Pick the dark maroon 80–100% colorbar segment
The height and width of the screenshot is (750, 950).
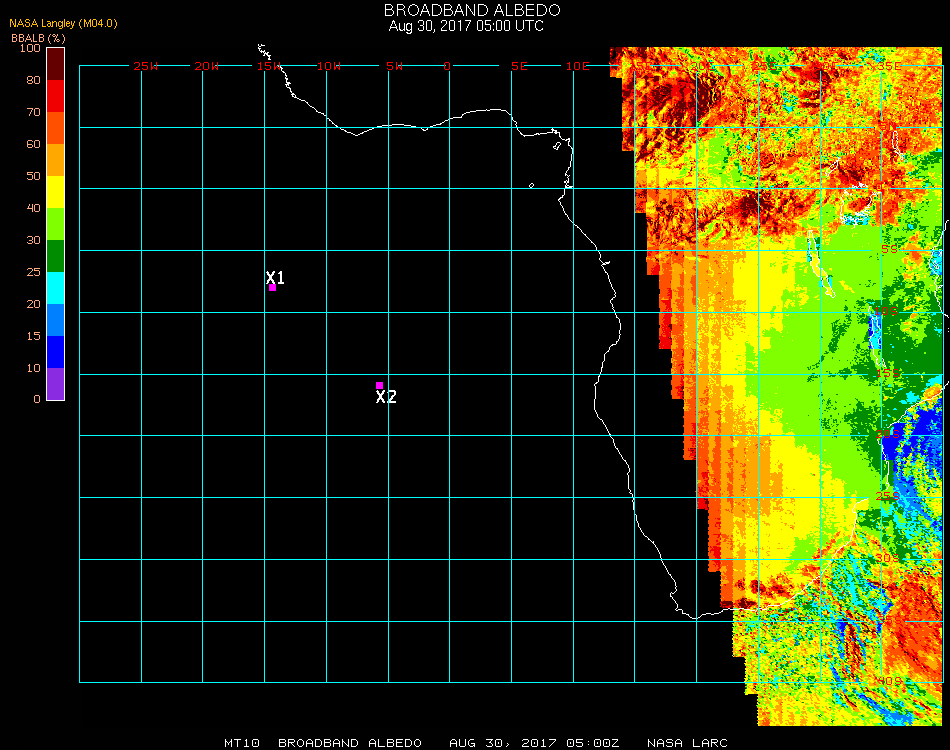coord(56,63)
